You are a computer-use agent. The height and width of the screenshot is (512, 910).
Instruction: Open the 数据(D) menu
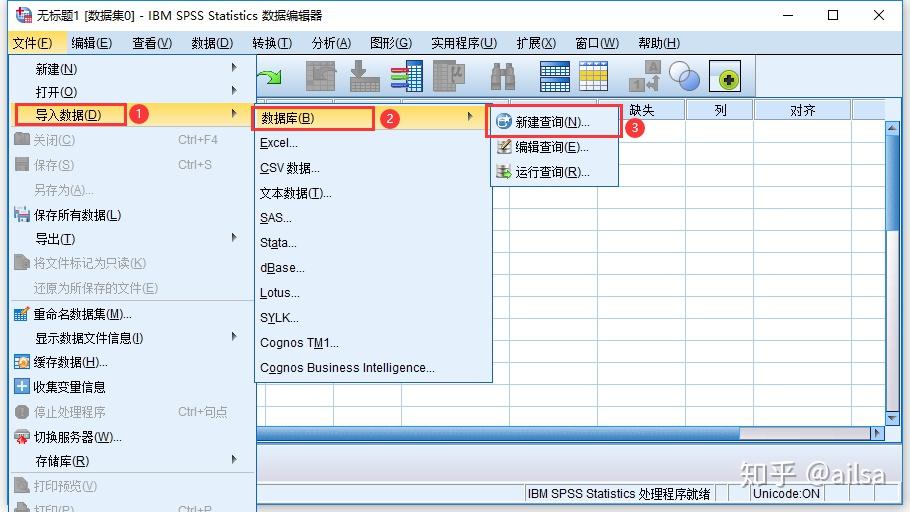(212, 43)
